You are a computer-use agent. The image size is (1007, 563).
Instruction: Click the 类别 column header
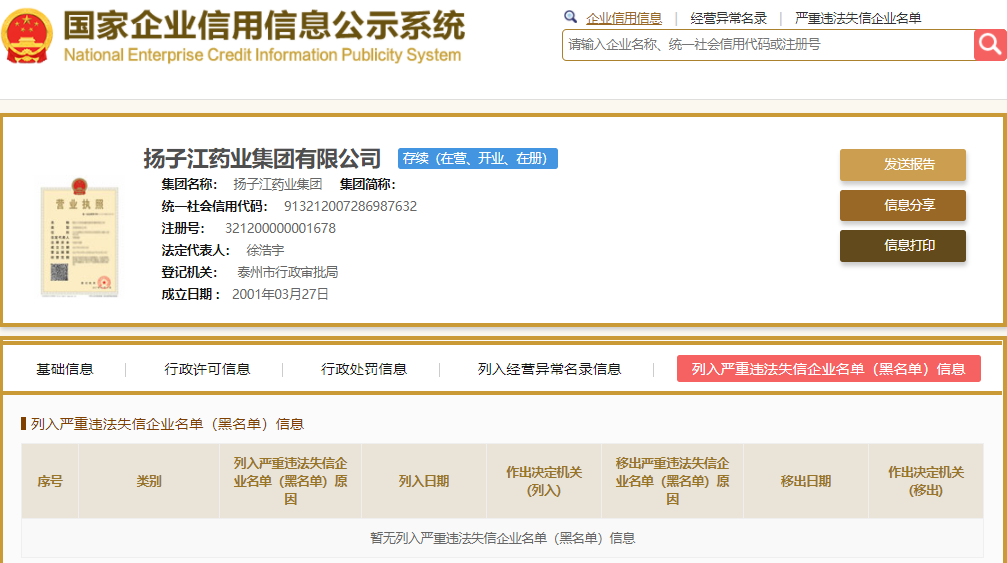[149, 481]
